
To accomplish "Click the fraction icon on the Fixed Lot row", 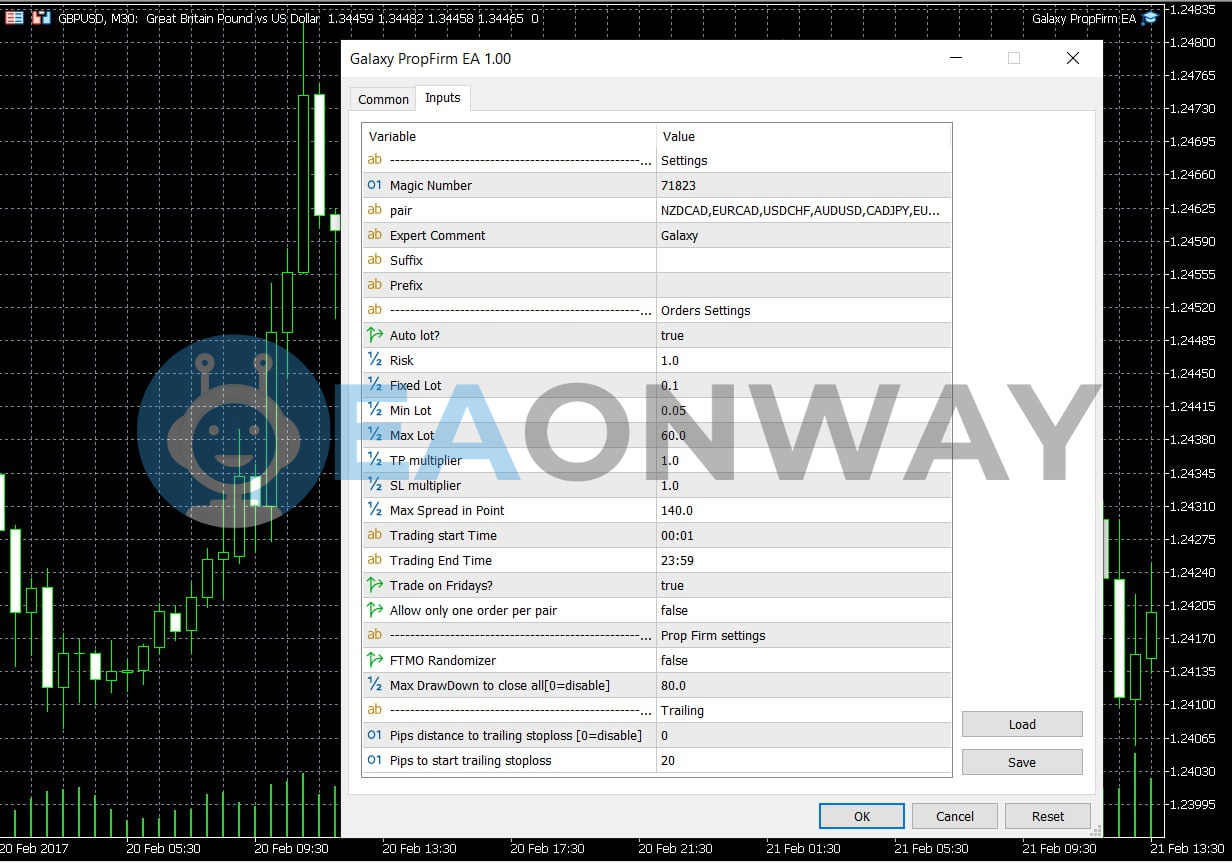I will 375,385.
